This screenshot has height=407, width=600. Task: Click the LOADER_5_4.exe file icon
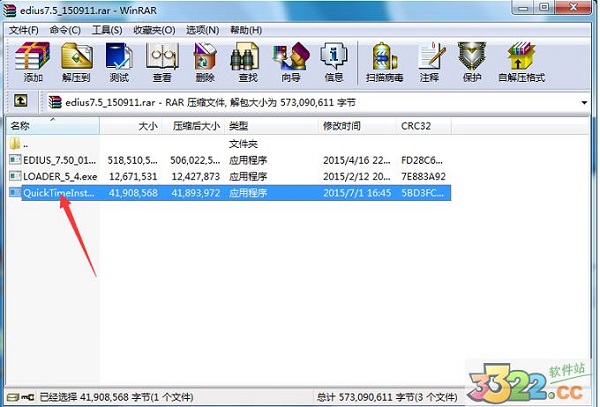coord(15,176)
